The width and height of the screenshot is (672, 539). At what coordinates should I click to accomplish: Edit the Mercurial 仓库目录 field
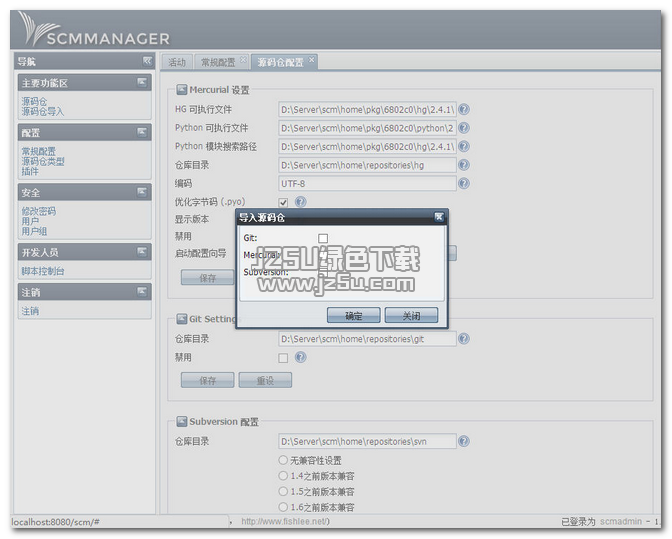point(367,165)
